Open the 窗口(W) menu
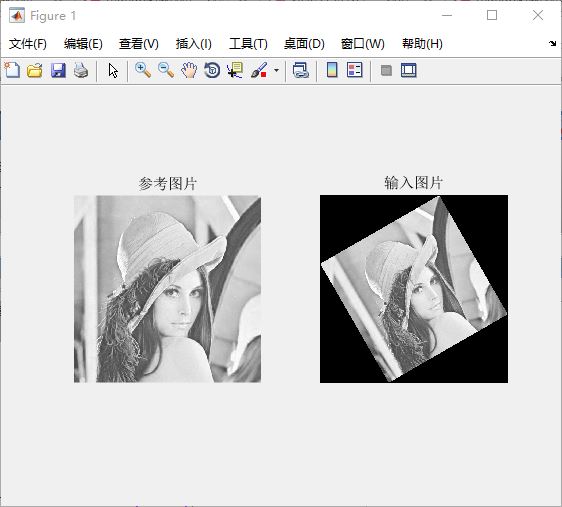 pos(362,44)
